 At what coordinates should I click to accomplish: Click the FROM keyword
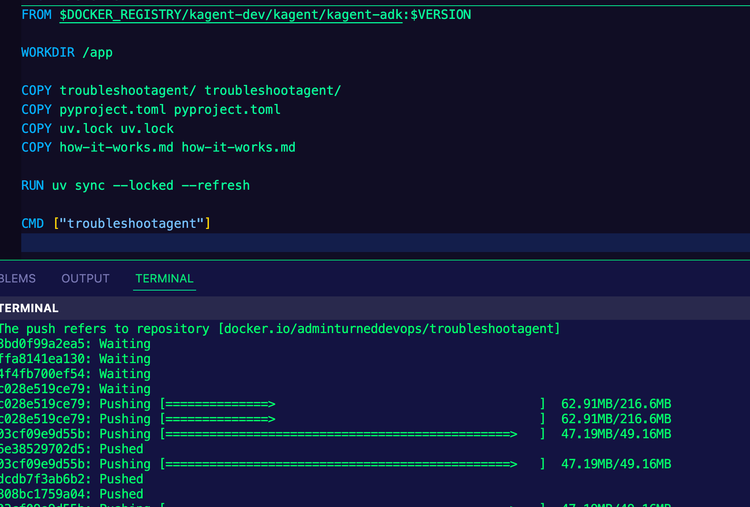36,15
